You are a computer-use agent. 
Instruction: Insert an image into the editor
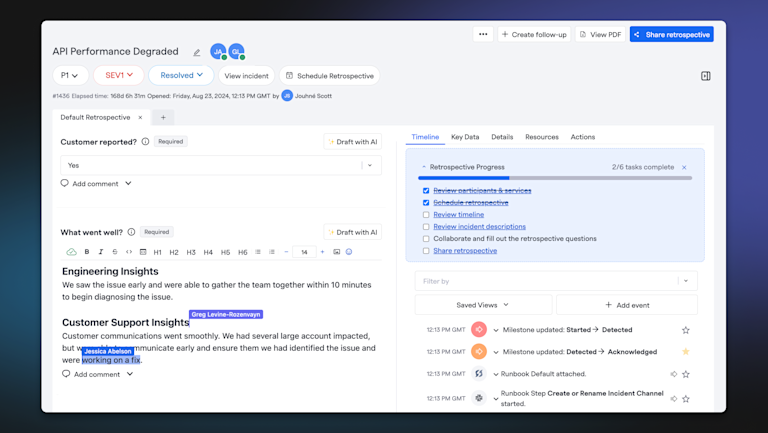click(336, 252)
